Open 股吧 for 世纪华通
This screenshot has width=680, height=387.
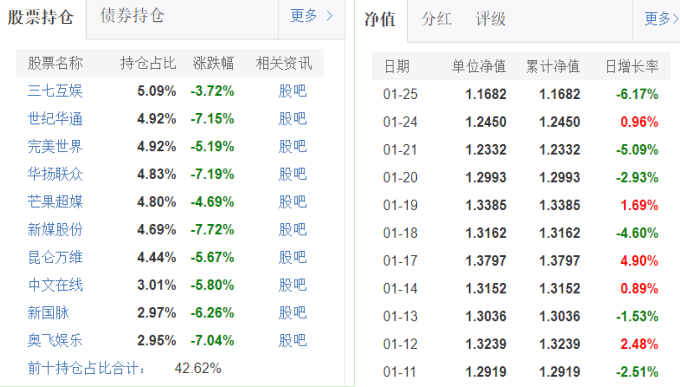click(x=293, y=119)
